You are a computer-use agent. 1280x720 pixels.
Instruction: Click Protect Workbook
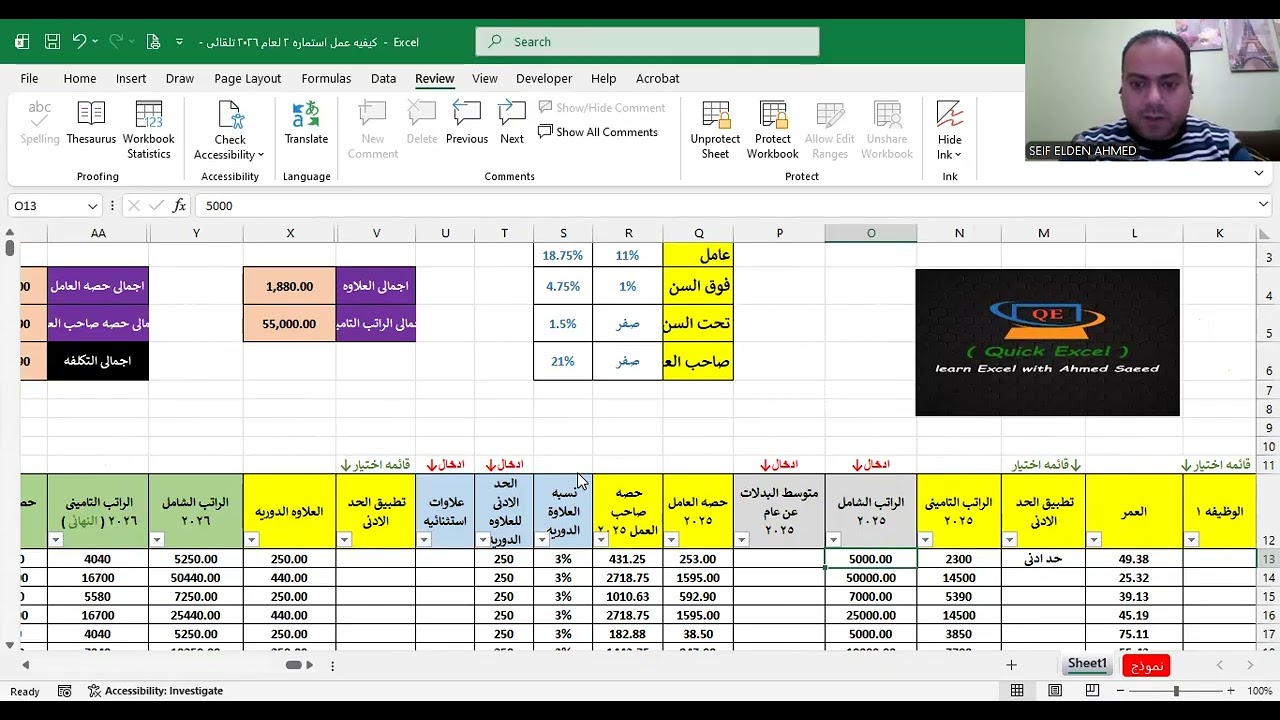pos(772,131)
